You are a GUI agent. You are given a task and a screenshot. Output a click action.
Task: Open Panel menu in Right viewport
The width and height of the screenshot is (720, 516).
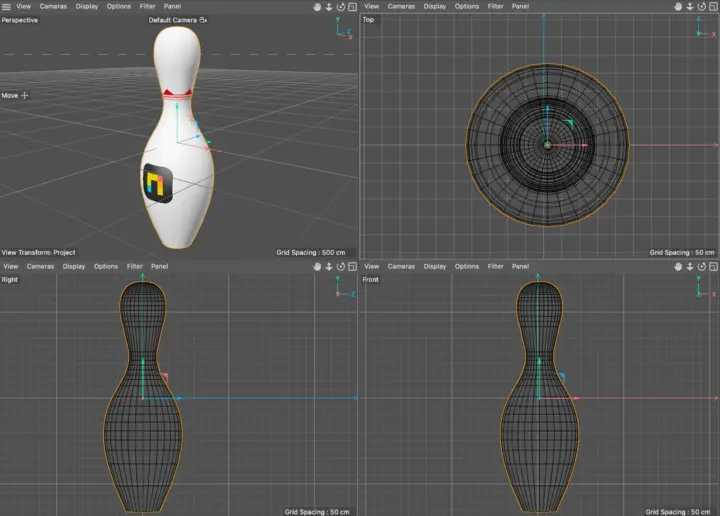pos(159,266)
